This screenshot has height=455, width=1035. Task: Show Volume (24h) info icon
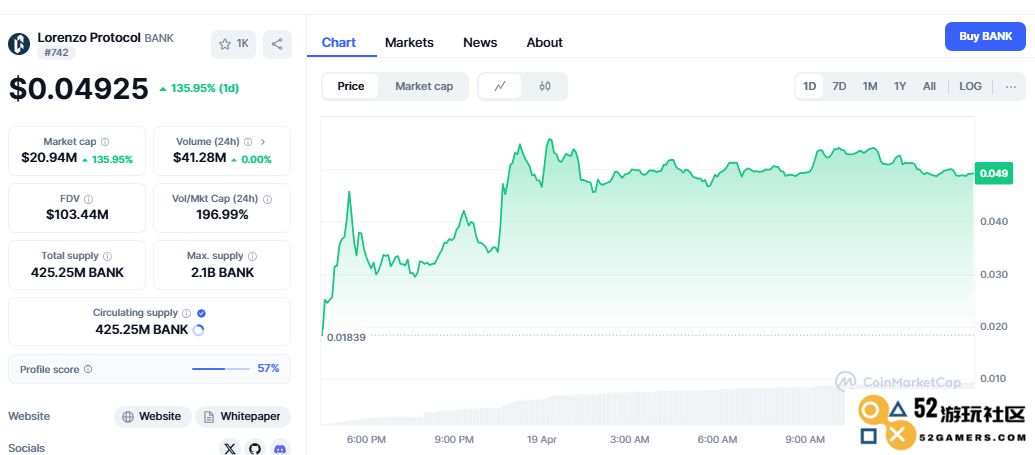pos(248,142)
